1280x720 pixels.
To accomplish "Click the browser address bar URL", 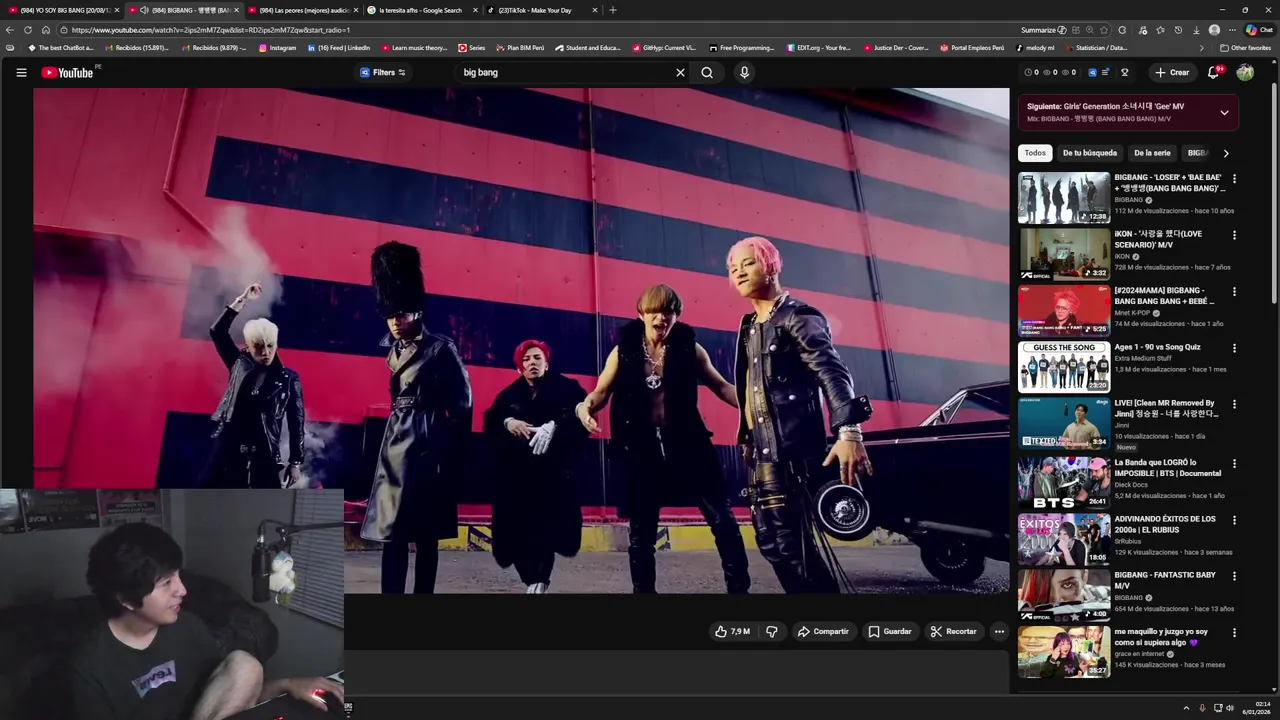I will pyautogui.click(x=211, y=30).
